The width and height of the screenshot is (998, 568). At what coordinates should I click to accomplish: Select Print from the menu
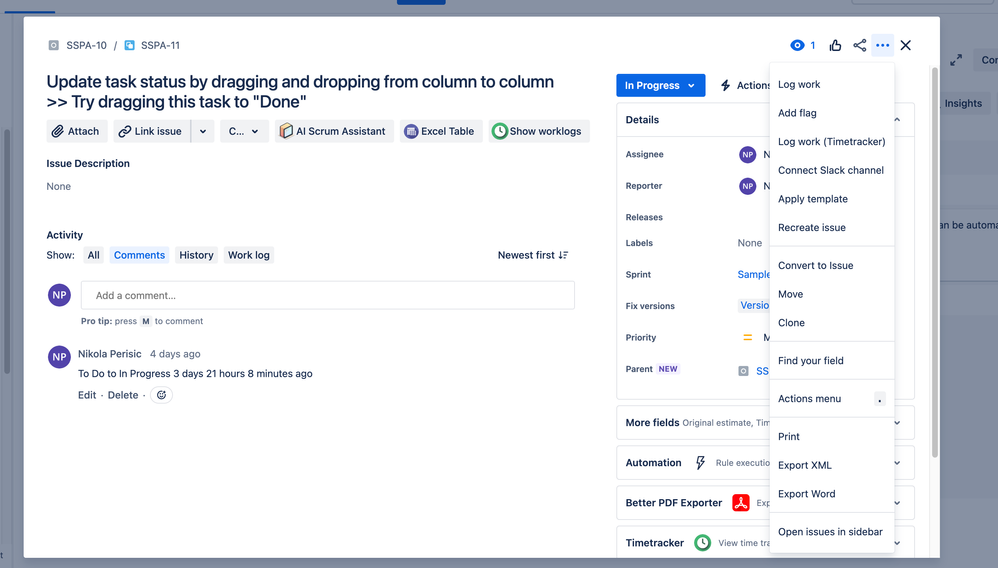click(x=832, y=436)
